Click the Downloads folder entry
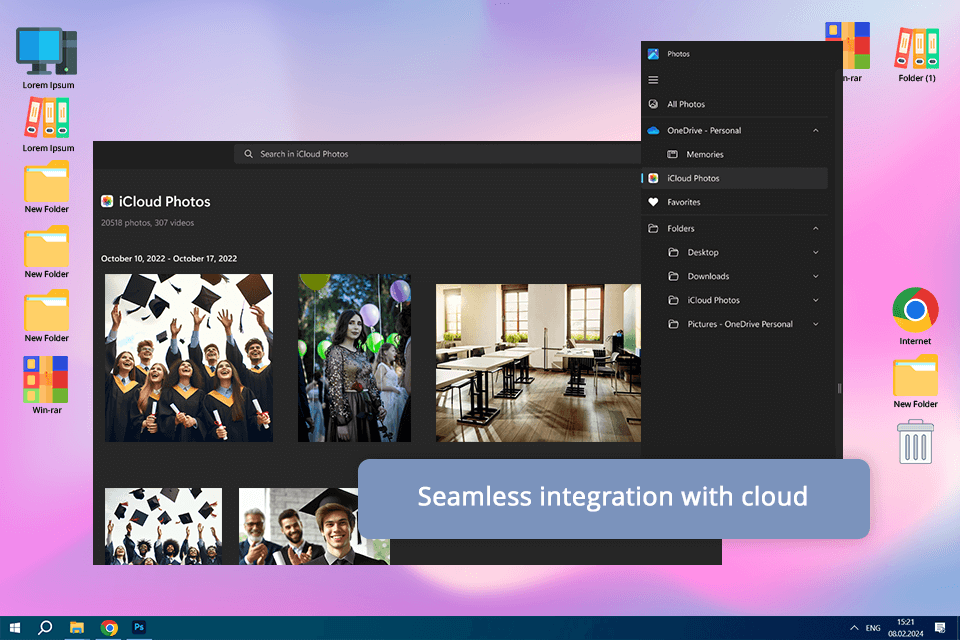960x640 pixels. pyautogui.click(x=708, y=276)
